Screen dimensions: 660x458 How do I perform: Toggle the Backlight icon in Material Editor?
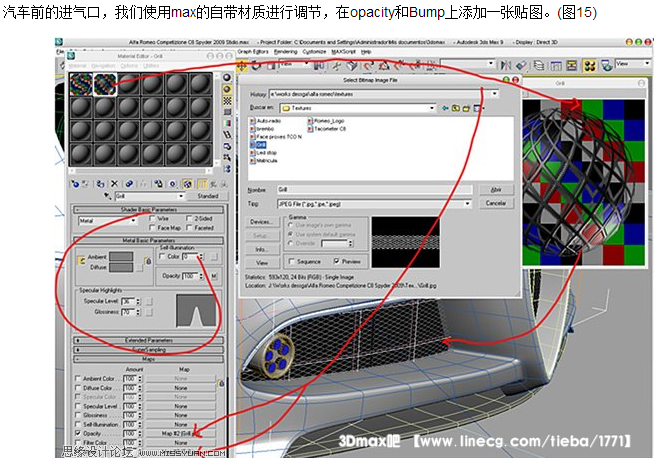(x=227, y=89)
